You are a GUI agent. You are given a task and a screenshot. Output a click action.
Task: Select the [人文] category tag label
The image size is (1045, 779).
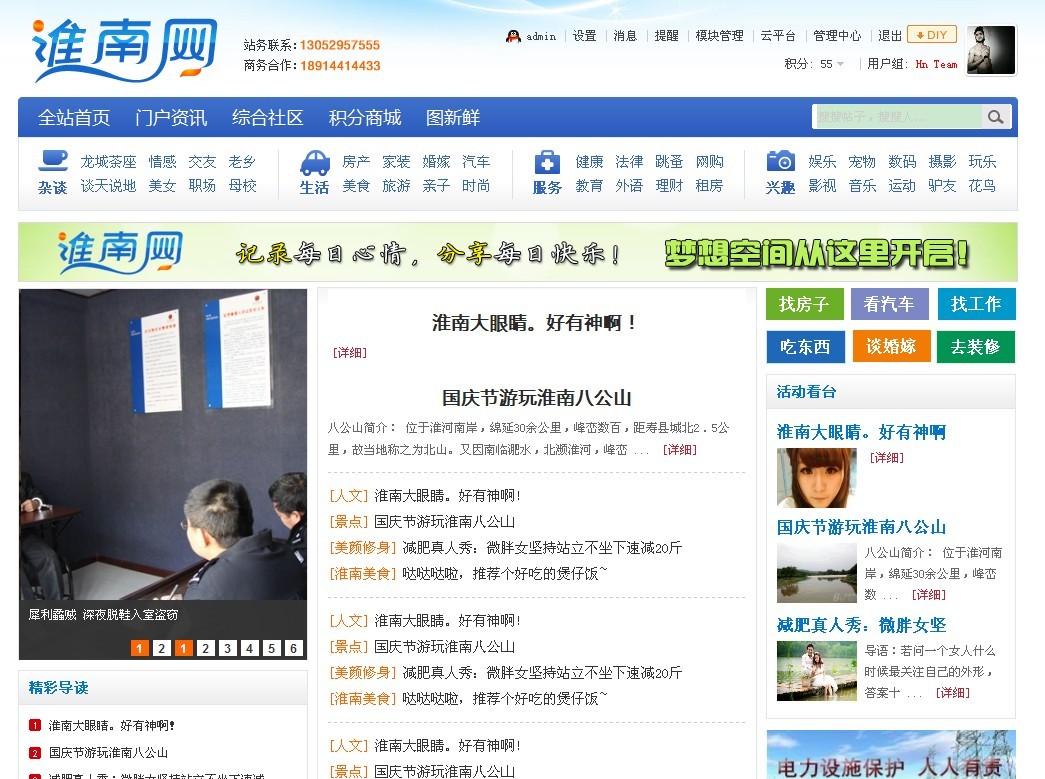(x=347, y=494)
